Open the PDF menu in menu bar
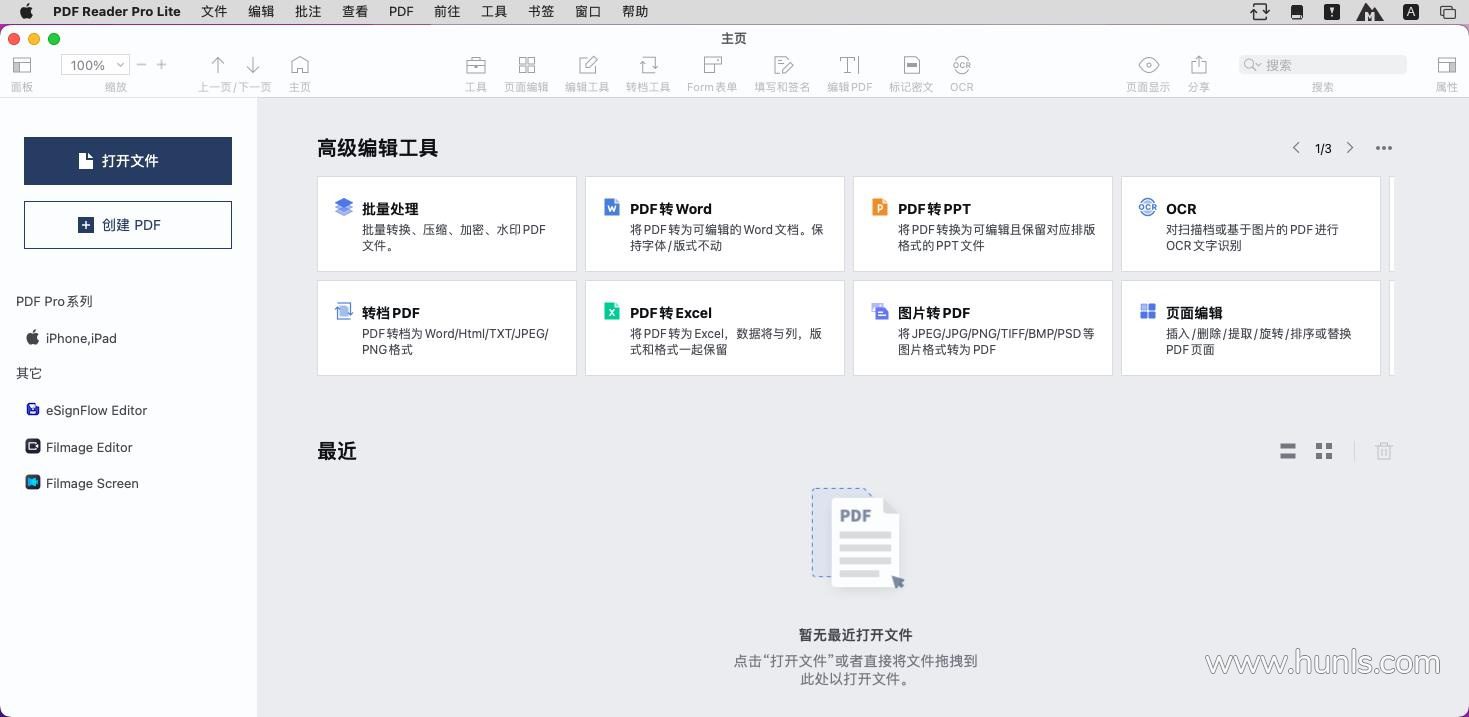 (401, 12)
